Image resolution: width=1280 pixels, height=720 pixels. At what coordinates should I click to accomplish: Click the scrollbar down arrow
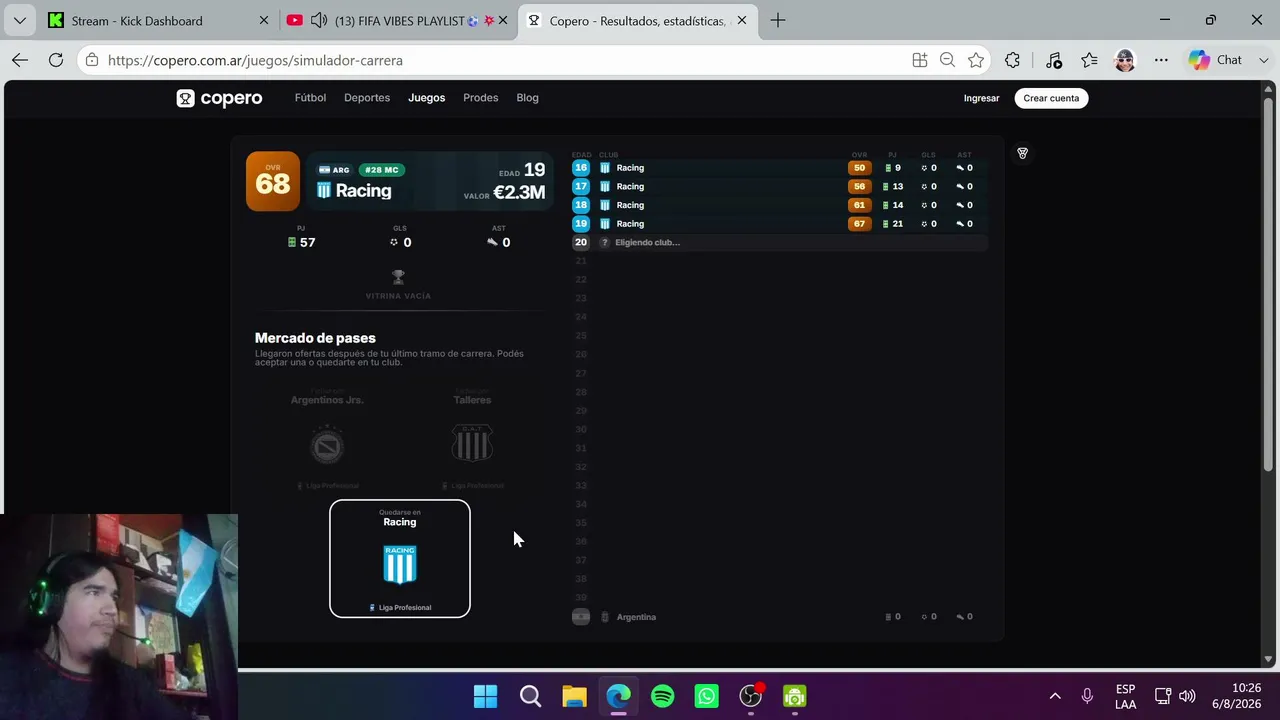(1268, 659)
